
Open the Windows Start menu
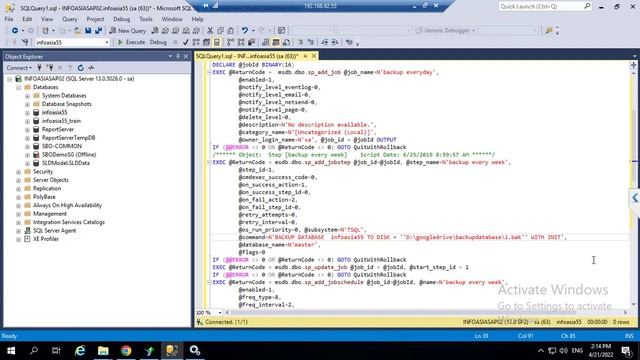(11, 351)
